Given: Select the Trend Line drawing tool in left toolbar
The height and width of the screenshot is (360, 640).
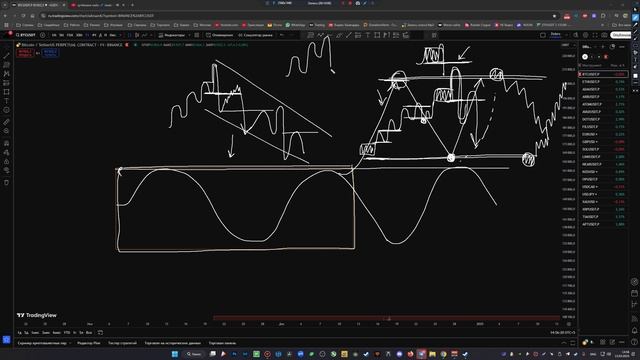Looking at the screenshot, I should click(x=7, y=56).
